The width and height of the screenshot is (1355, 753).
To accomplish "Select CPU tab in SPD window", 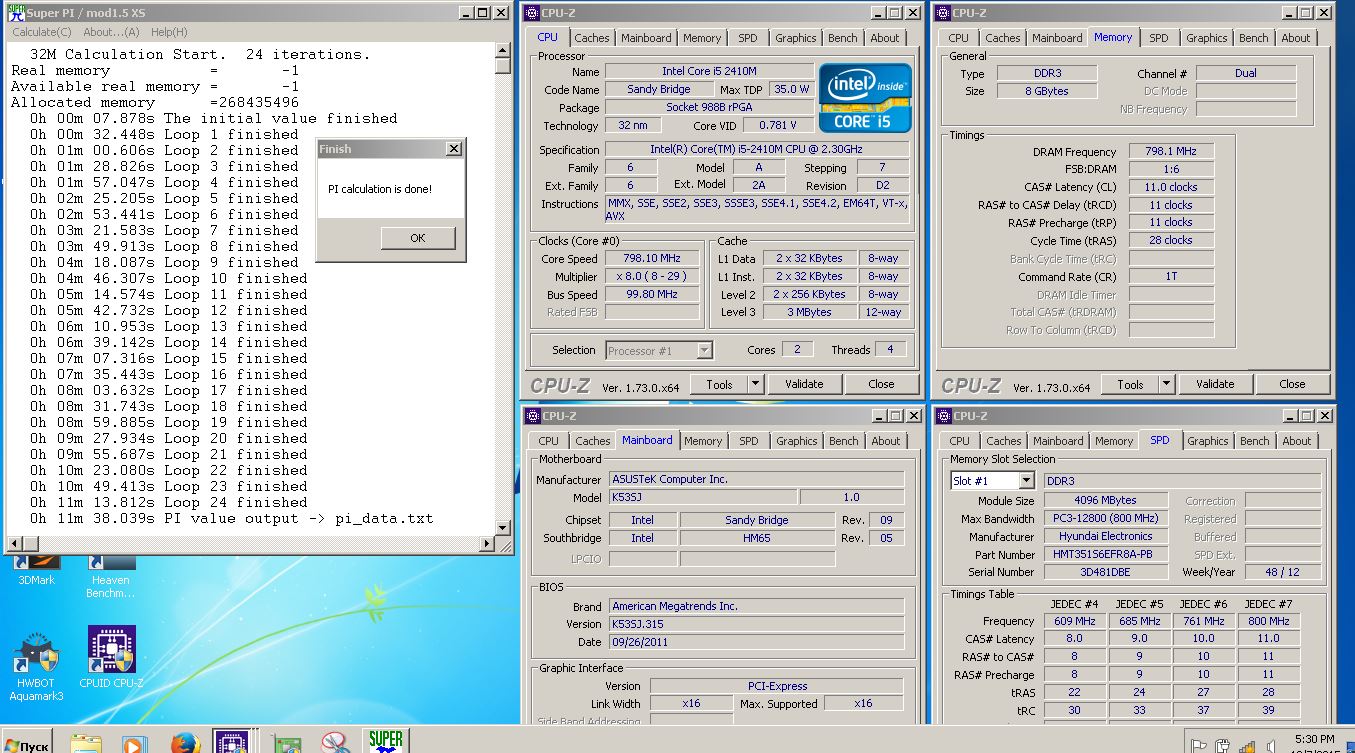I will click(x=960, y=441).
